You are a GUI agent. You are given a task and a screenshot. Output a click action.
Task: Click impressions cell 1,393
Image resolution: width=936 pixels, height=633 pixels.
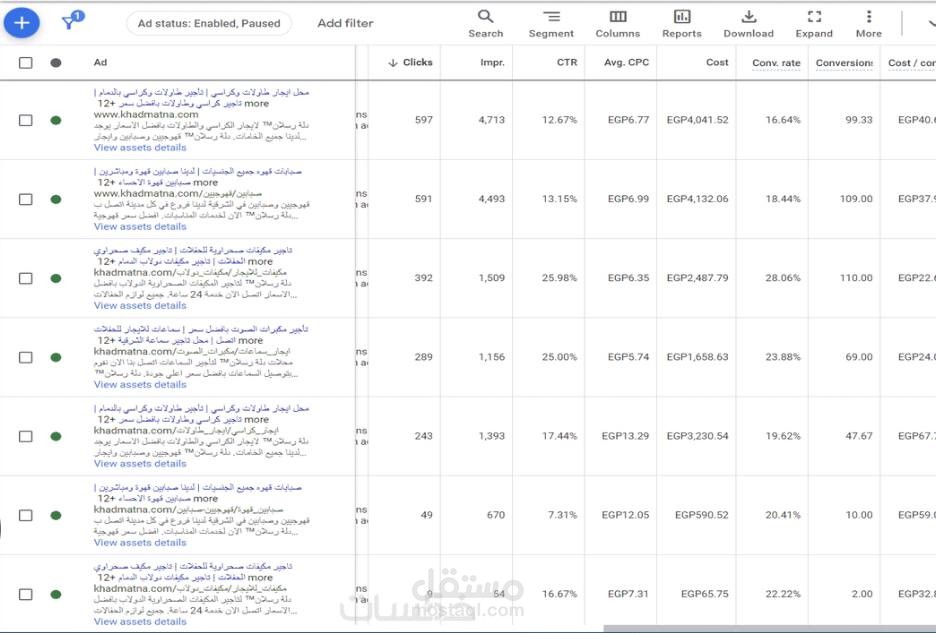pyautogui.click(x=491, y=436)
